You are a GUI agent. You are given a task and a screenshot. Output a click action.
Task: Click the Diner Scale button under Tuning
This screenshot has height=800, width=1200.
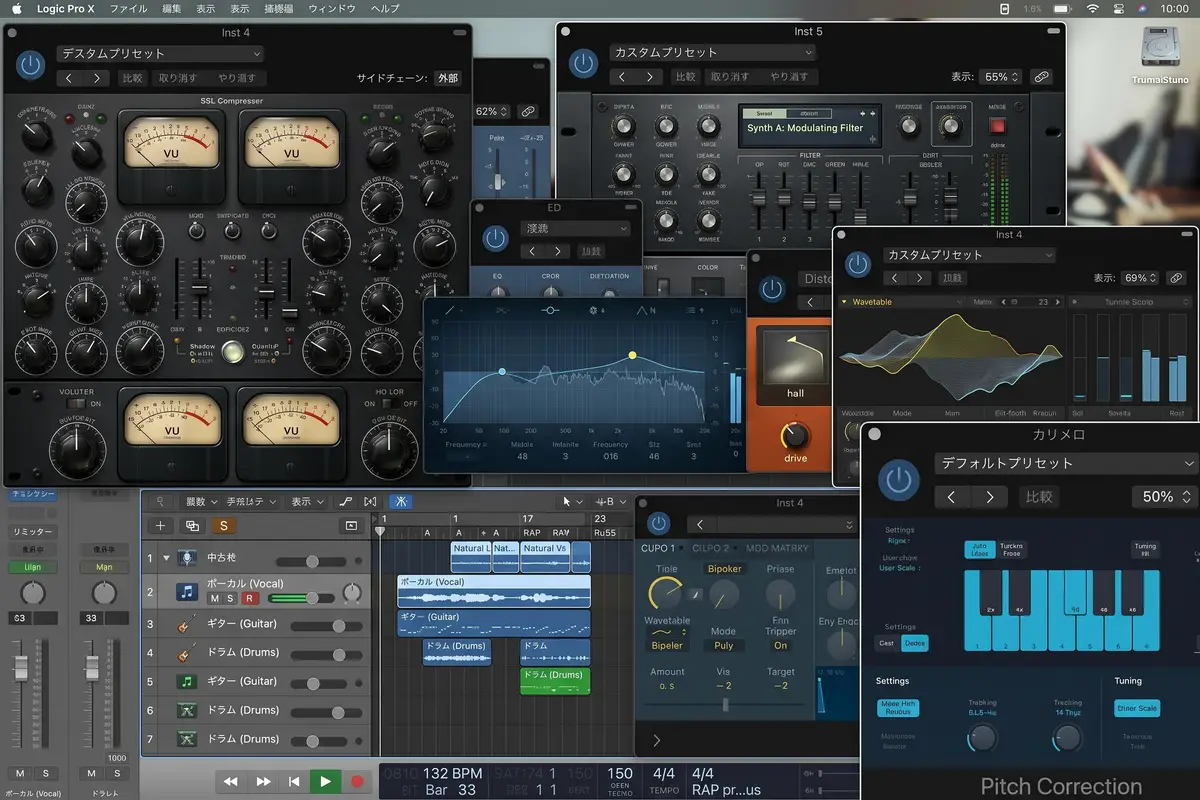pos(1137,709)
